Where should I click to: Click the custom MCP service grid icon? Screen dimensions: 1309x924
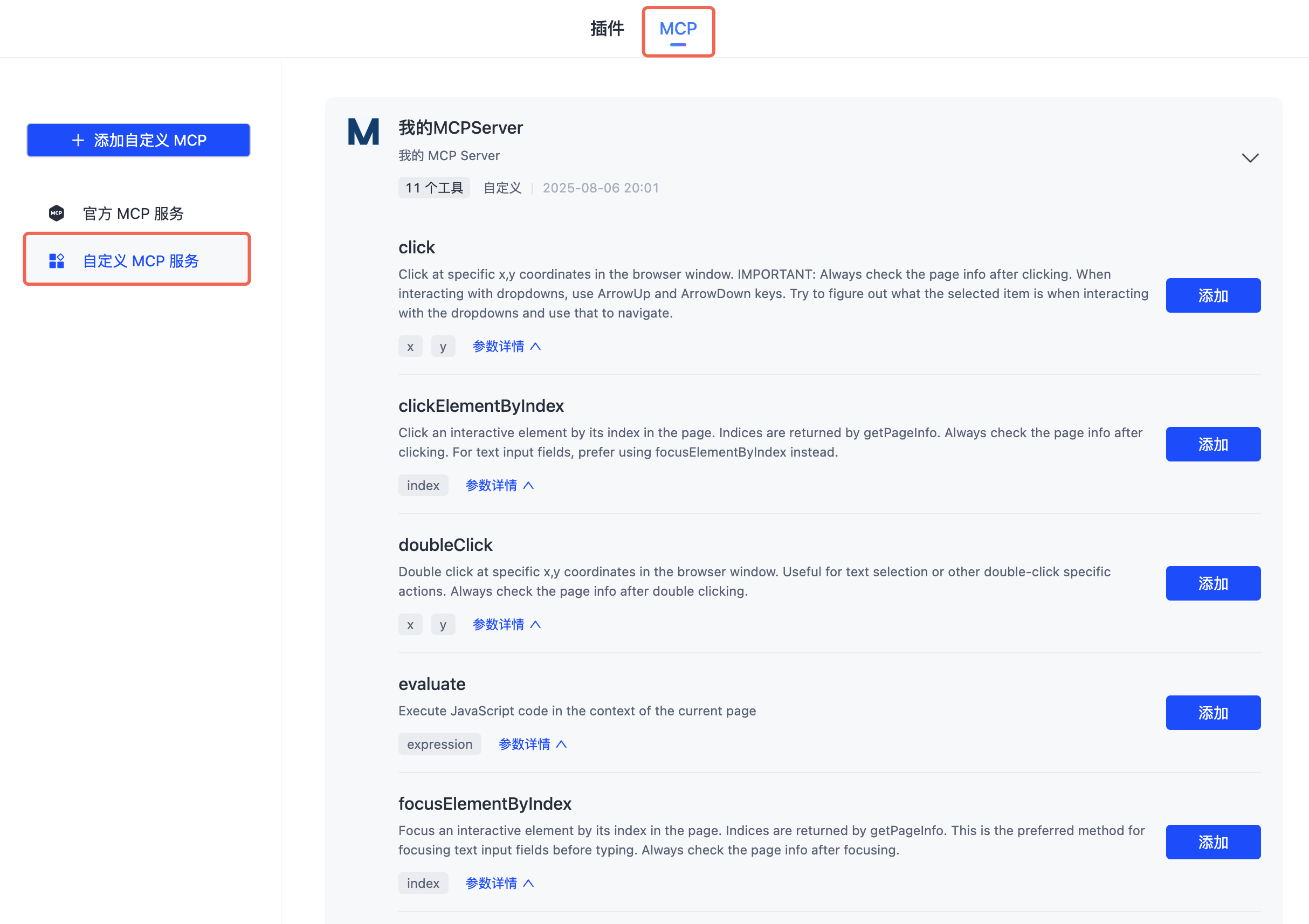coord(57,261)
